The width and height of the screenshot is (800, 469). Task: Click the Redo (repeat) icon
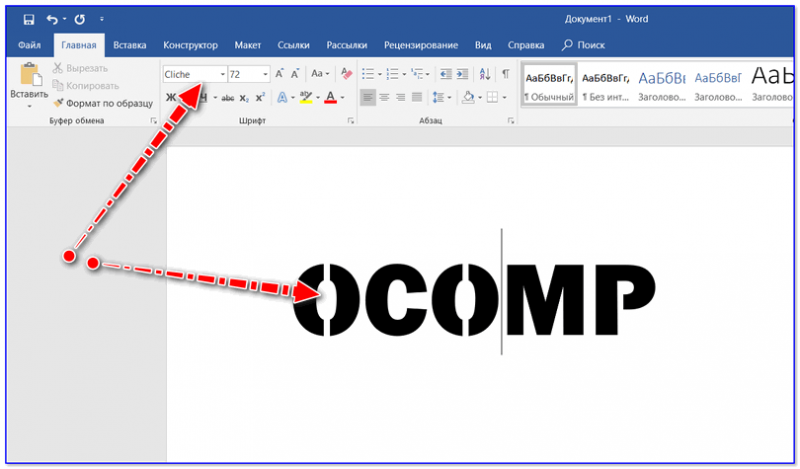80,19
